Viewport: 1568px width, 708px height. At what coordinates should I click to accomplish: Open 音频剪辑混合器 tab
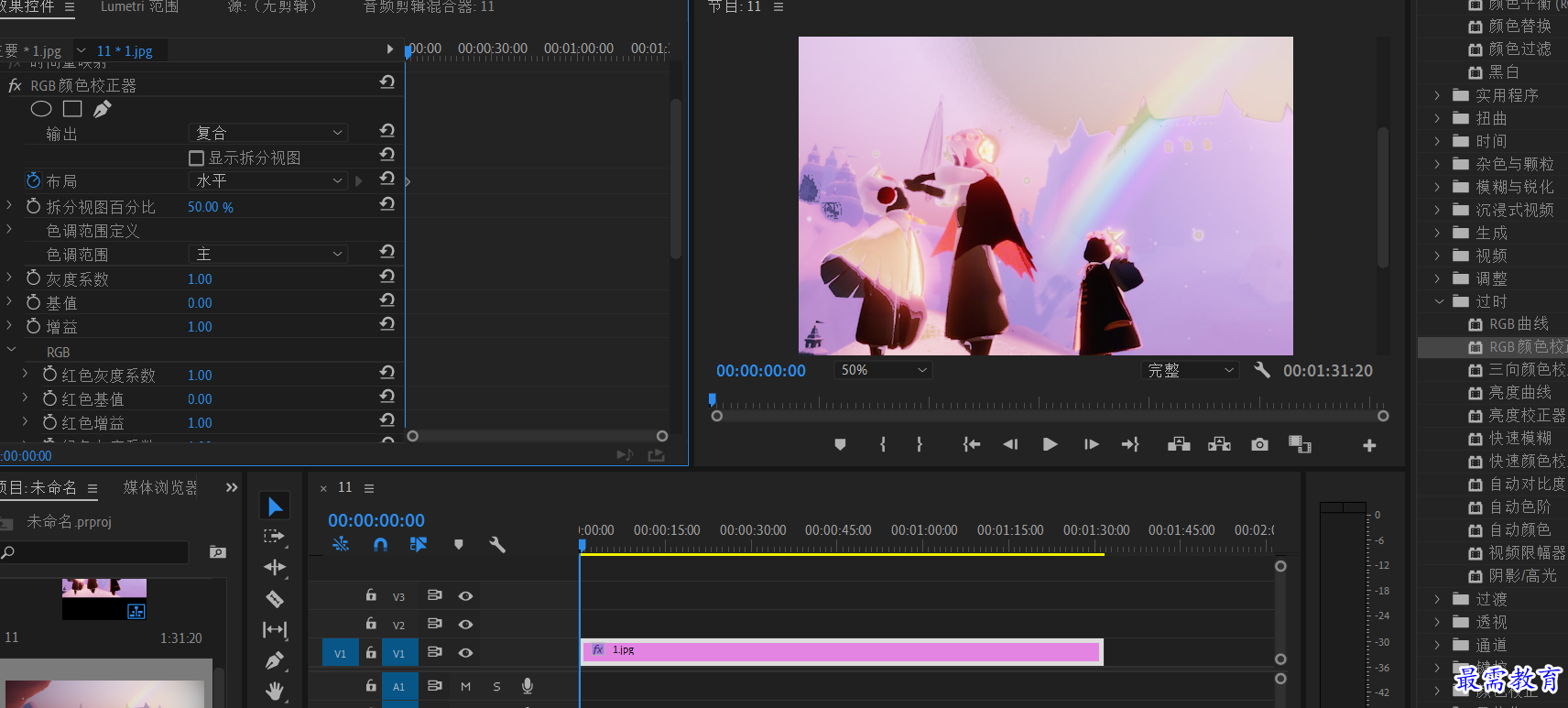click(x=429, y=6)
